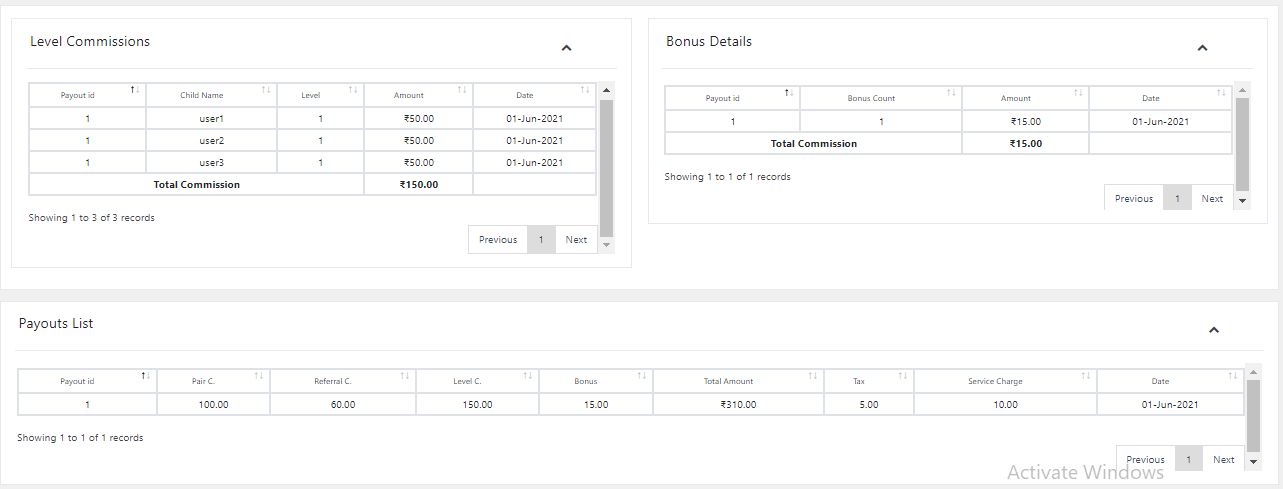Sort Bonus Details by Bonus Count
This screenshot has height=489, width=1283.
click(880, 98)
